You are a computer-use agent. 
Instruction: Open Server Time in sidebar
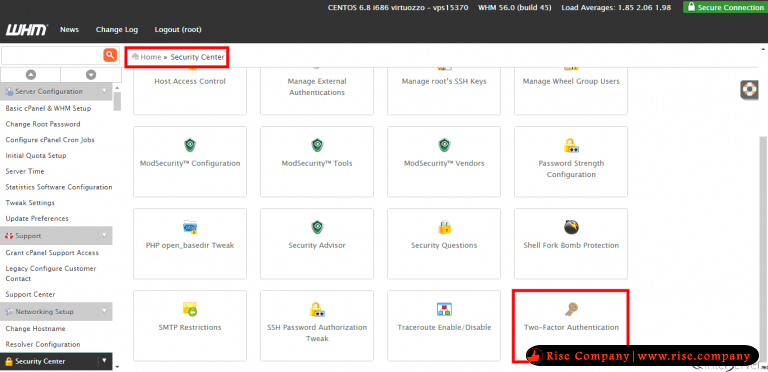(24, 171)
